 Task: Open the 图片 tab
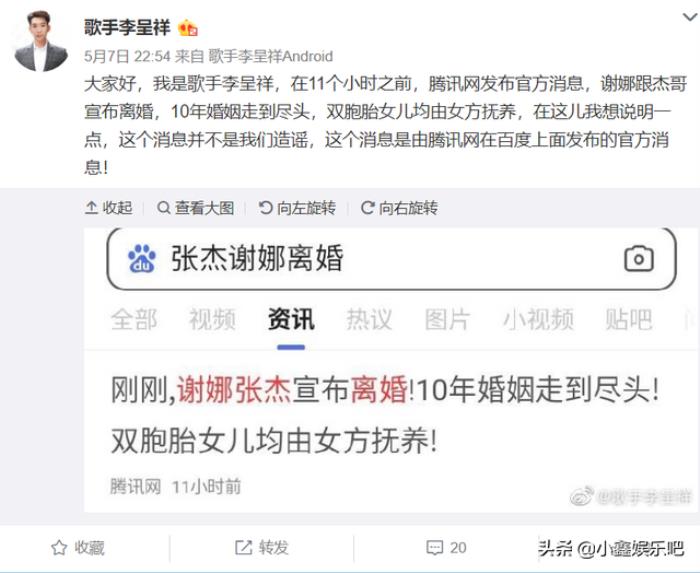coord(447,320)
